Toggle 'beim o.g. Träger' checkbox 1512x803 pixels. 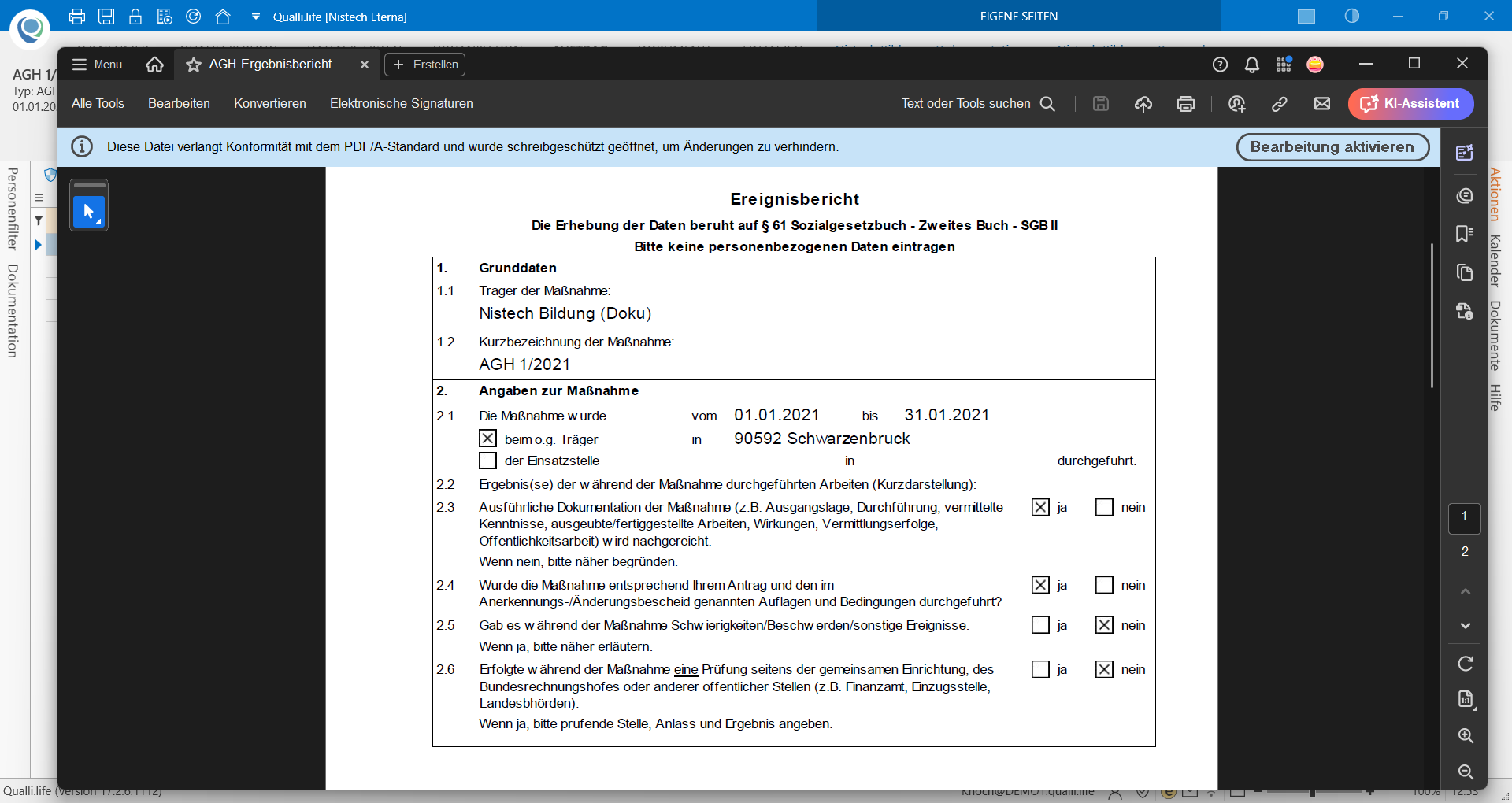(488, 439)
